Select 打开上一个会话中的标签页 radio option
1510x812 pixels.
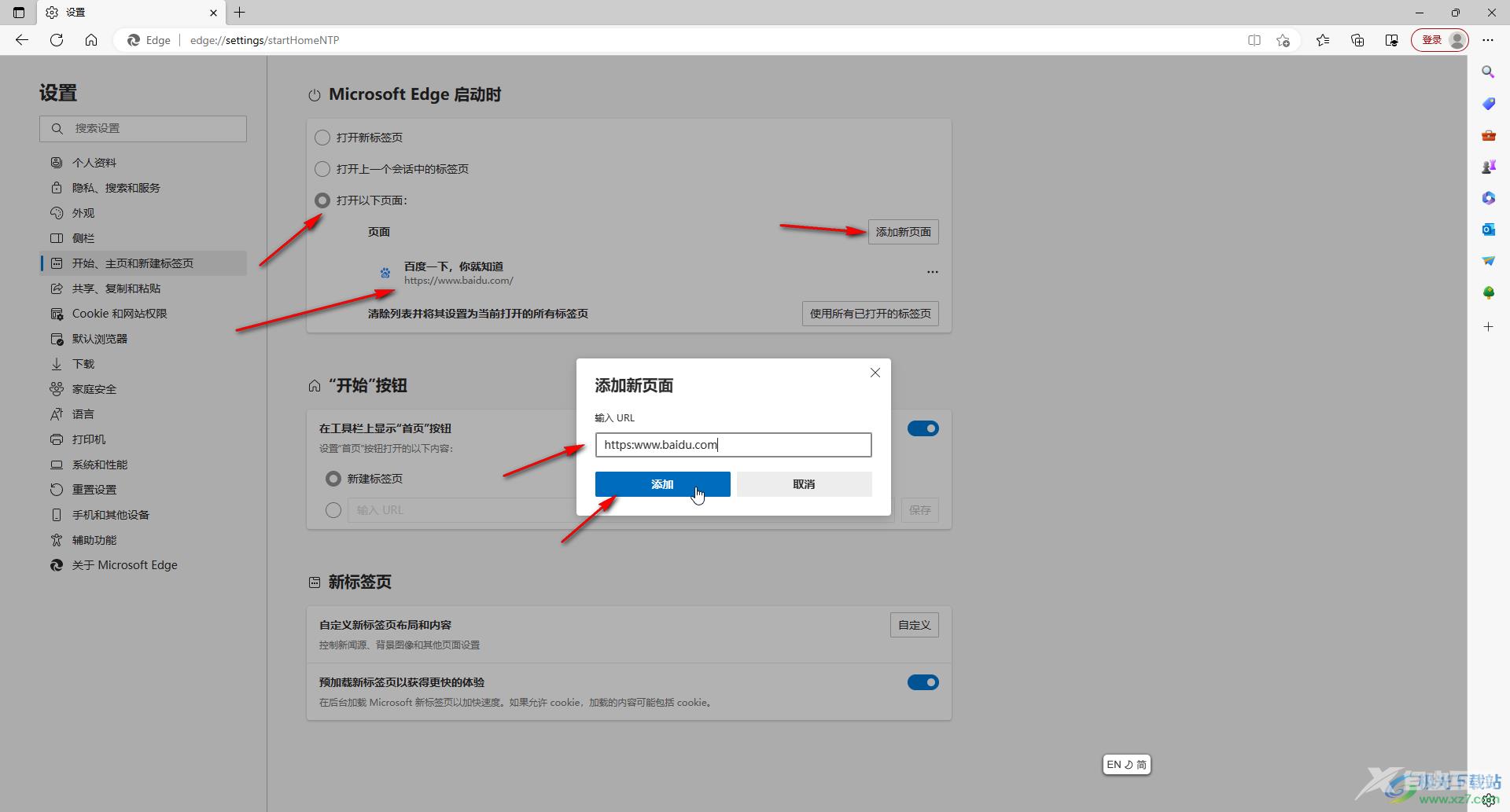(x=322, y=169)
